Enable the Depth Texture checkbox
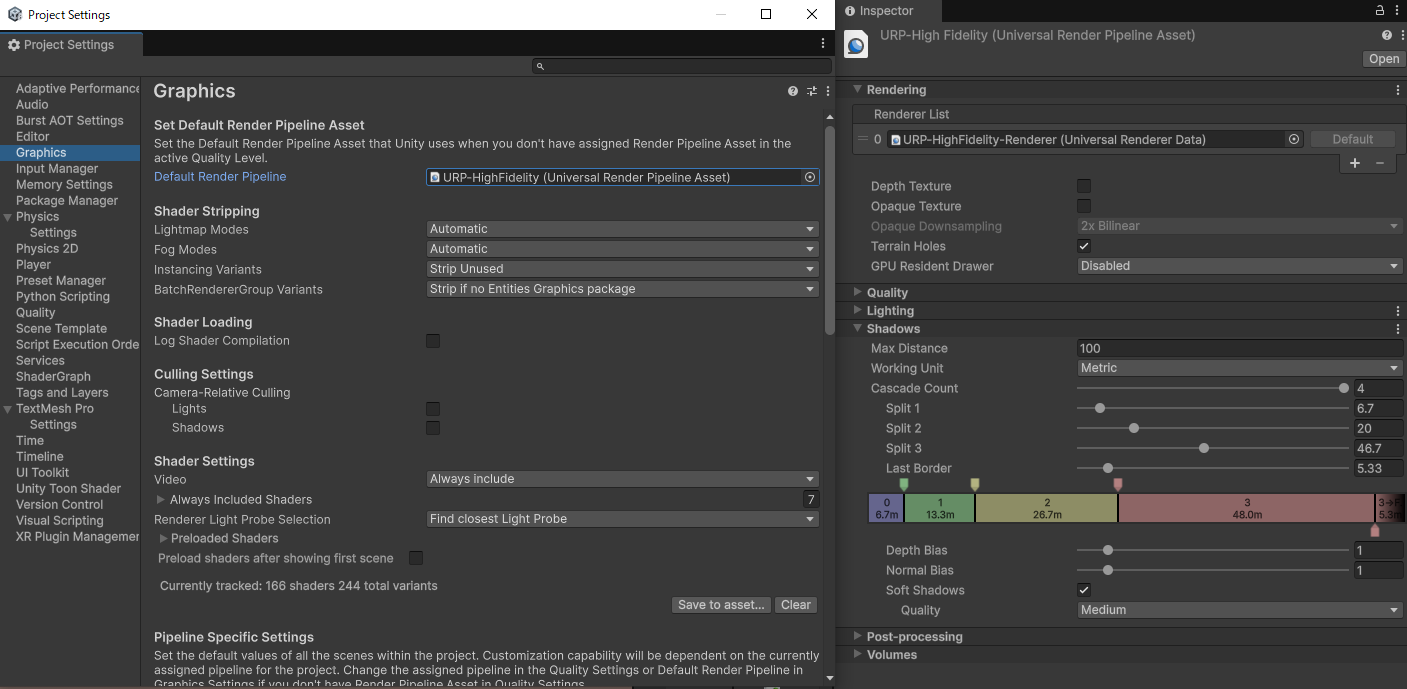1407x689 pixels. pos(1084,186)
